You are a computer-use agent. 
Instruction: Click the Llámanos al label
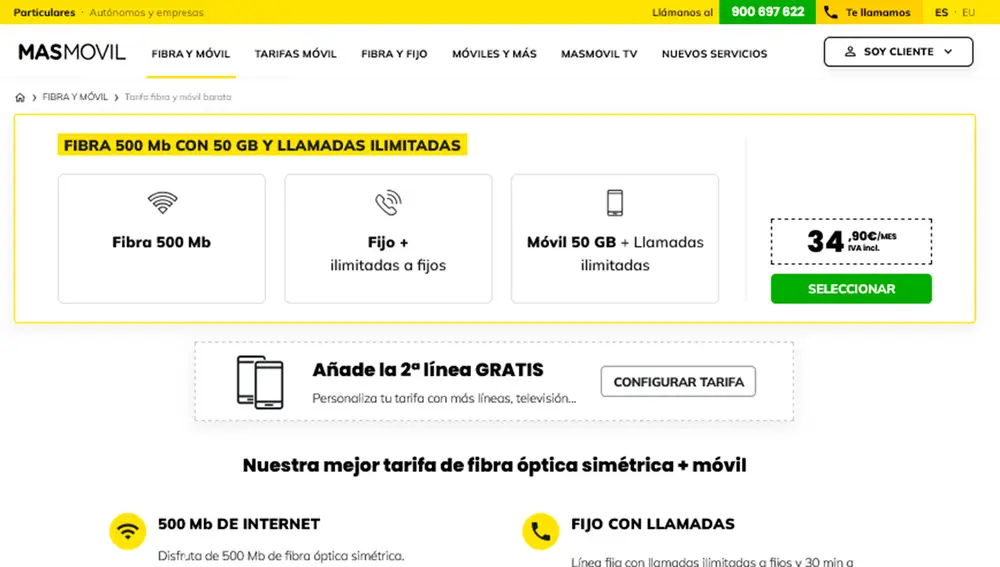(682, 12)
